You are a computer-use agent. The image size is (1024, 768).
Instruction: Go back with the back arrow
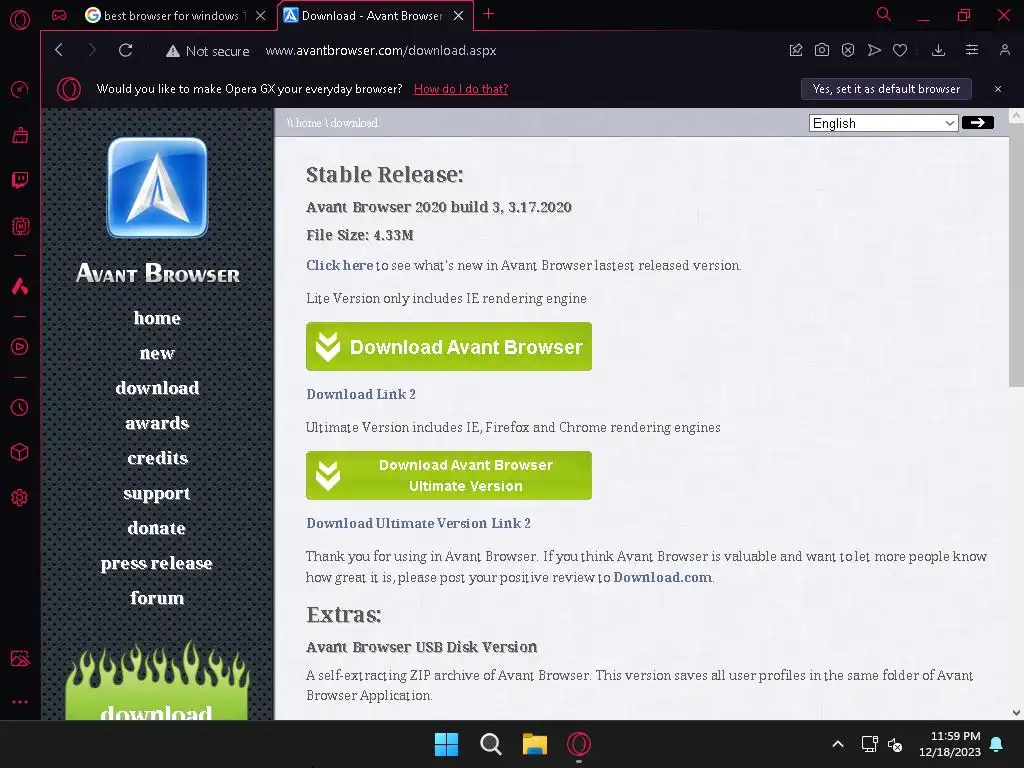click(x=59, y=50)
